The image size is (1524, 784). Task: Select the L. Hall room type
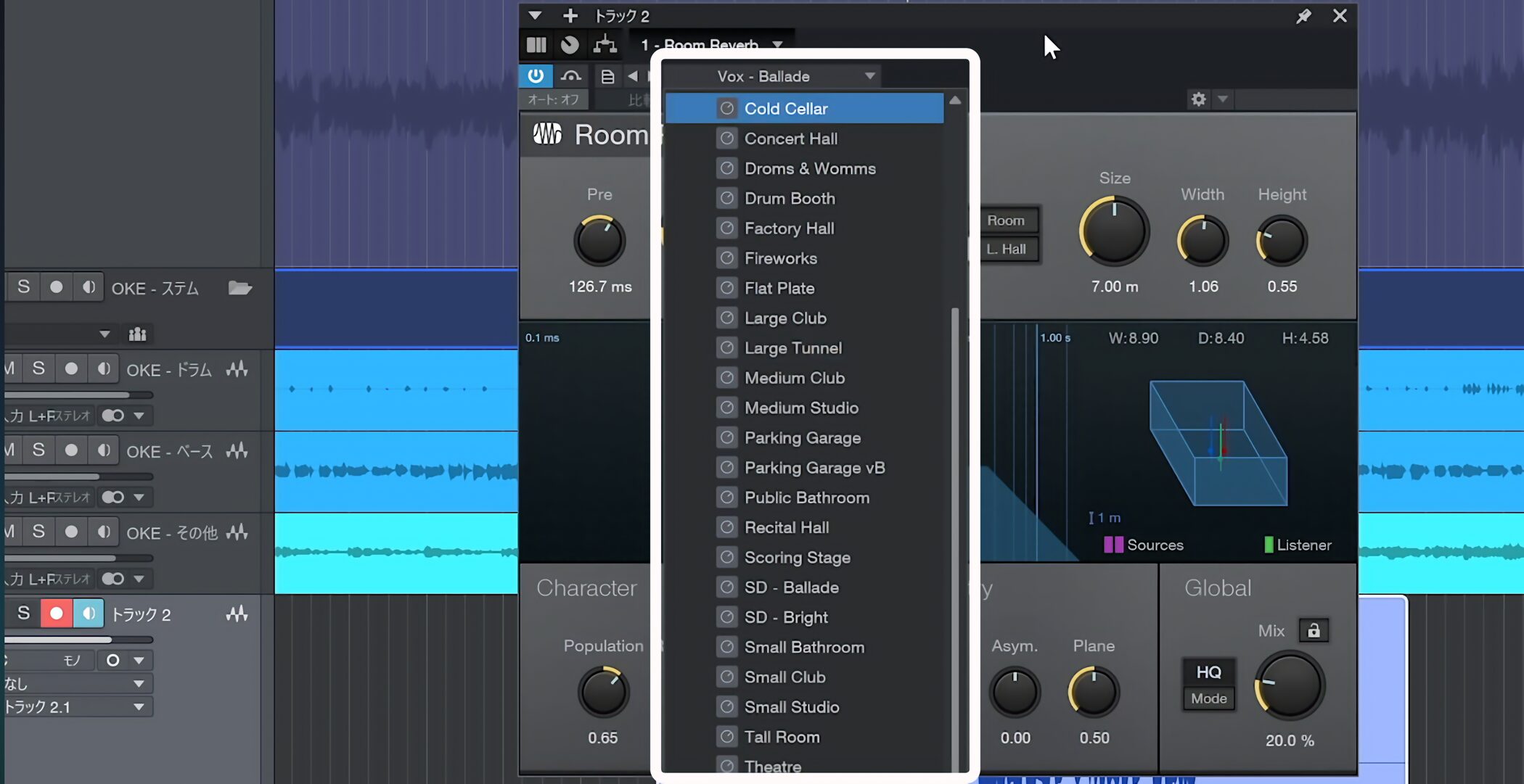[1006, 249]
